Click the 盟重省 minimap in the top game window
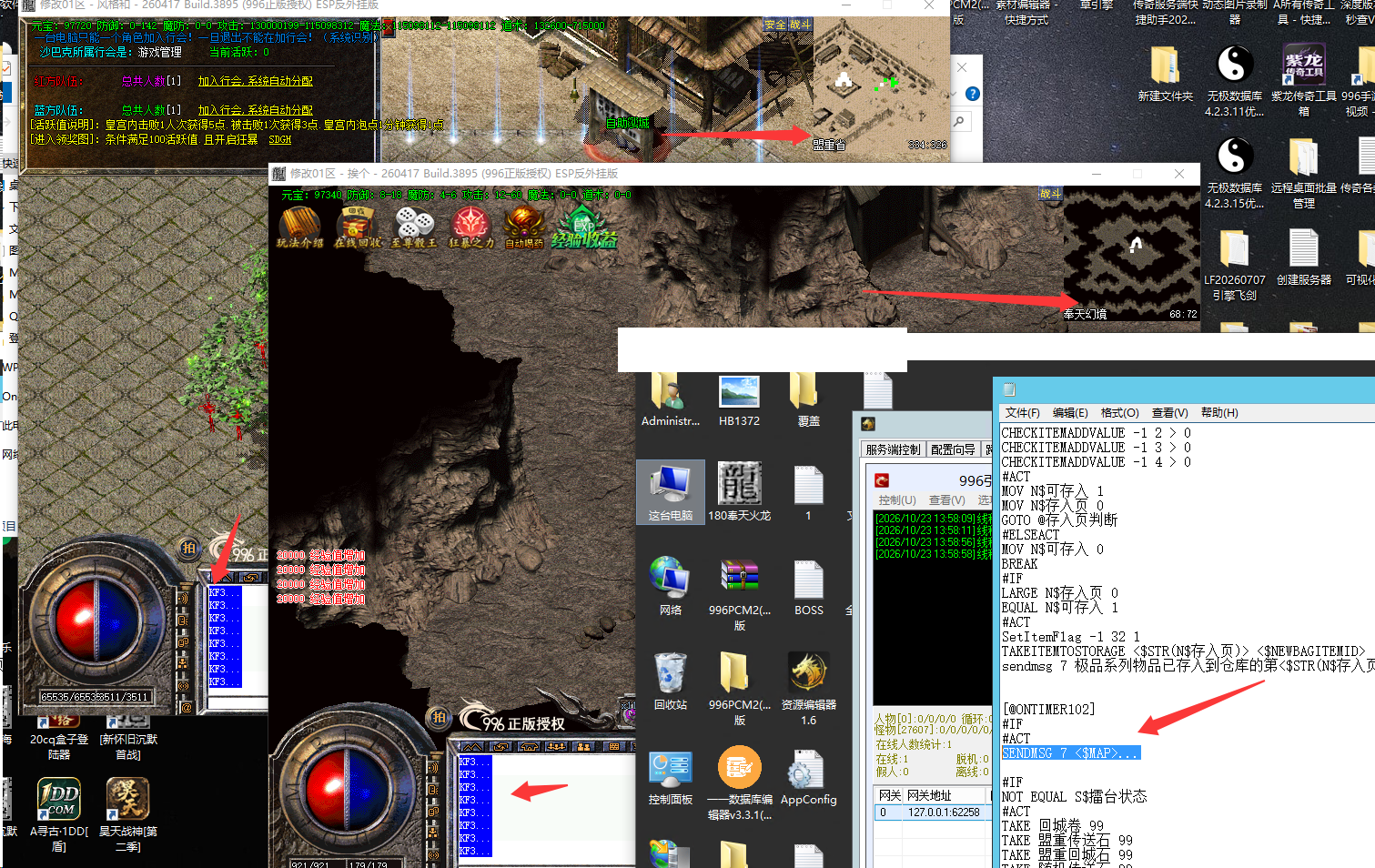 click(881, 84)
